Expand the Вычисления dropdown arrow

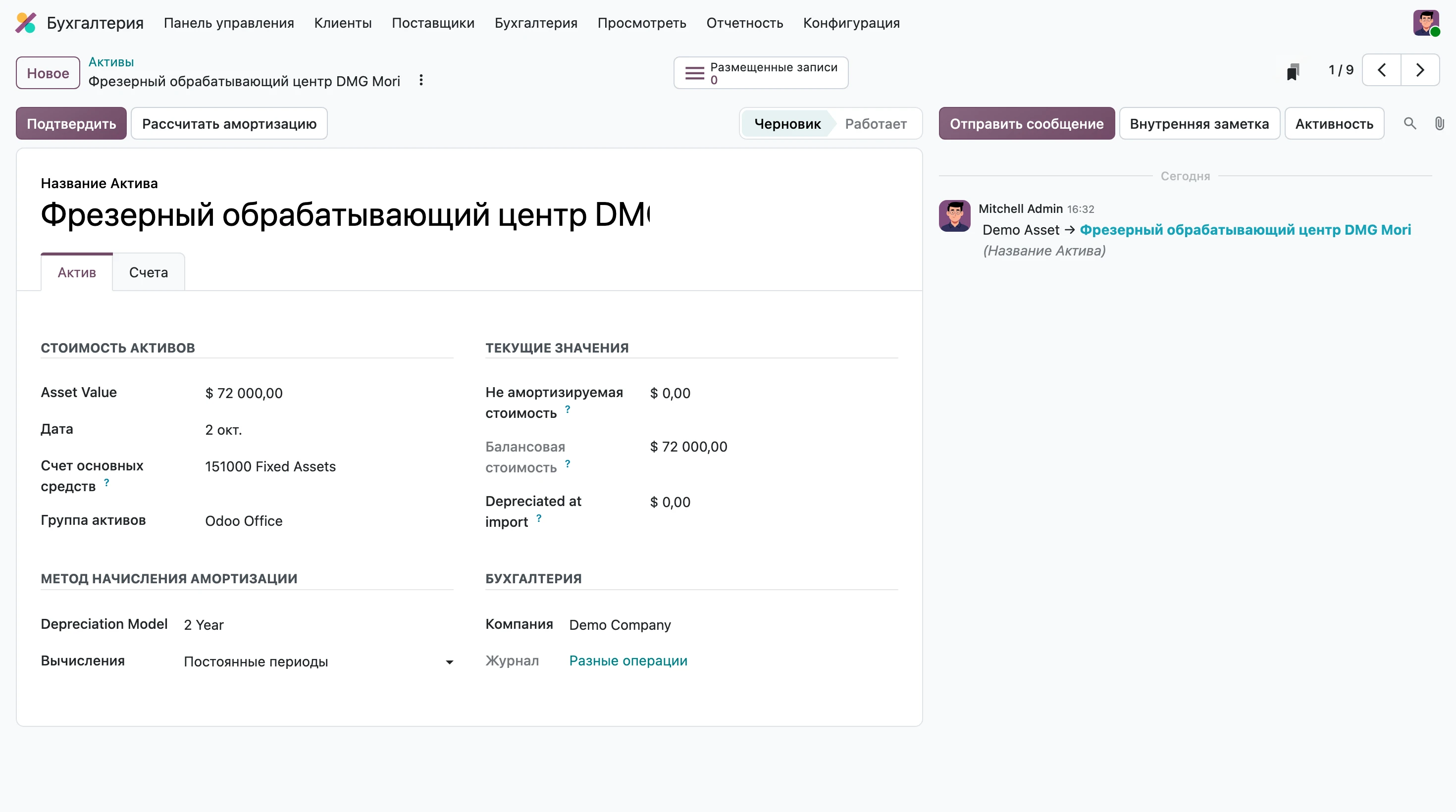pos(449,662)
